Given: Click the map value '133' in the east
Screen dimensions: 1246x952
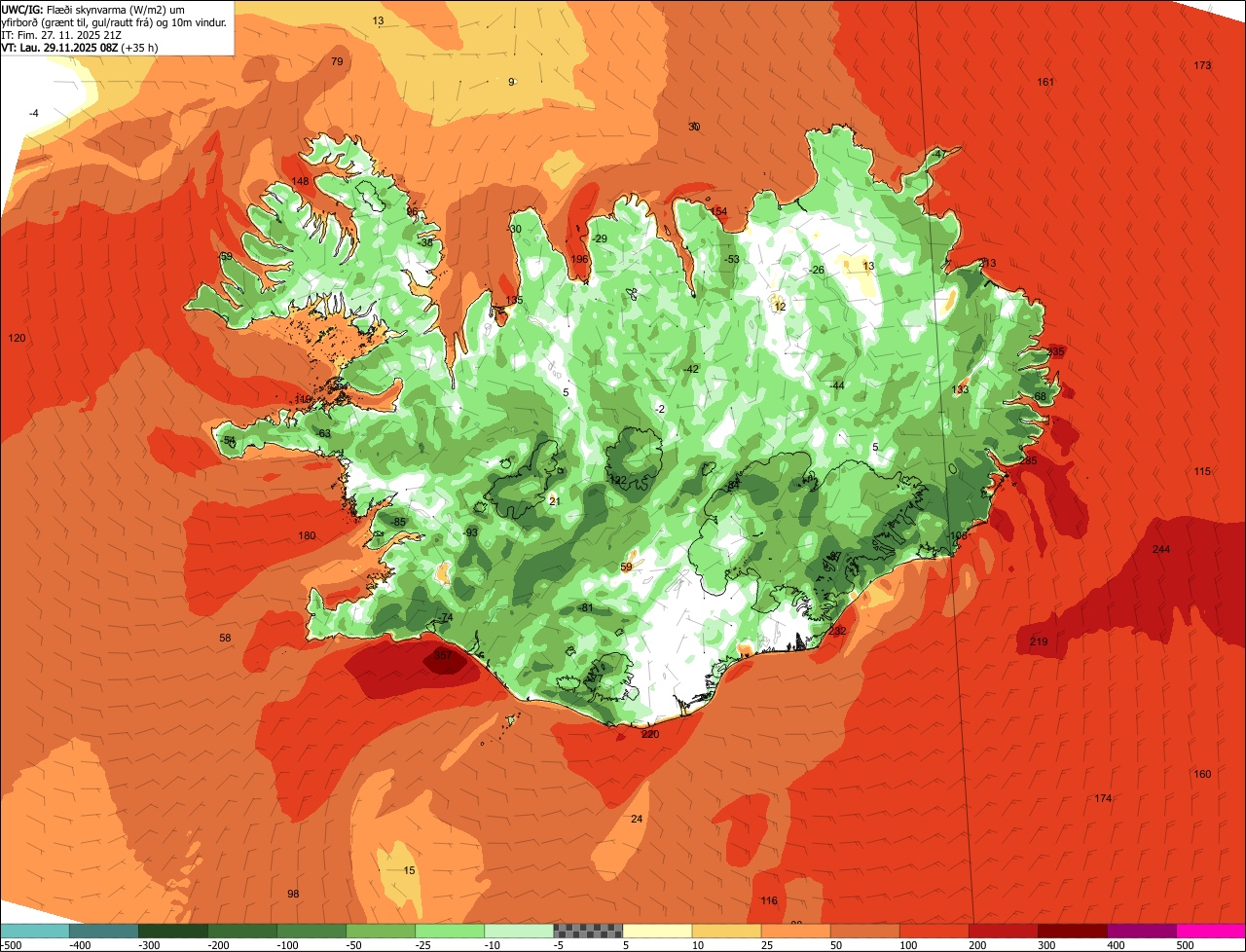Looking at the screenshot, I should pos(960,389).
